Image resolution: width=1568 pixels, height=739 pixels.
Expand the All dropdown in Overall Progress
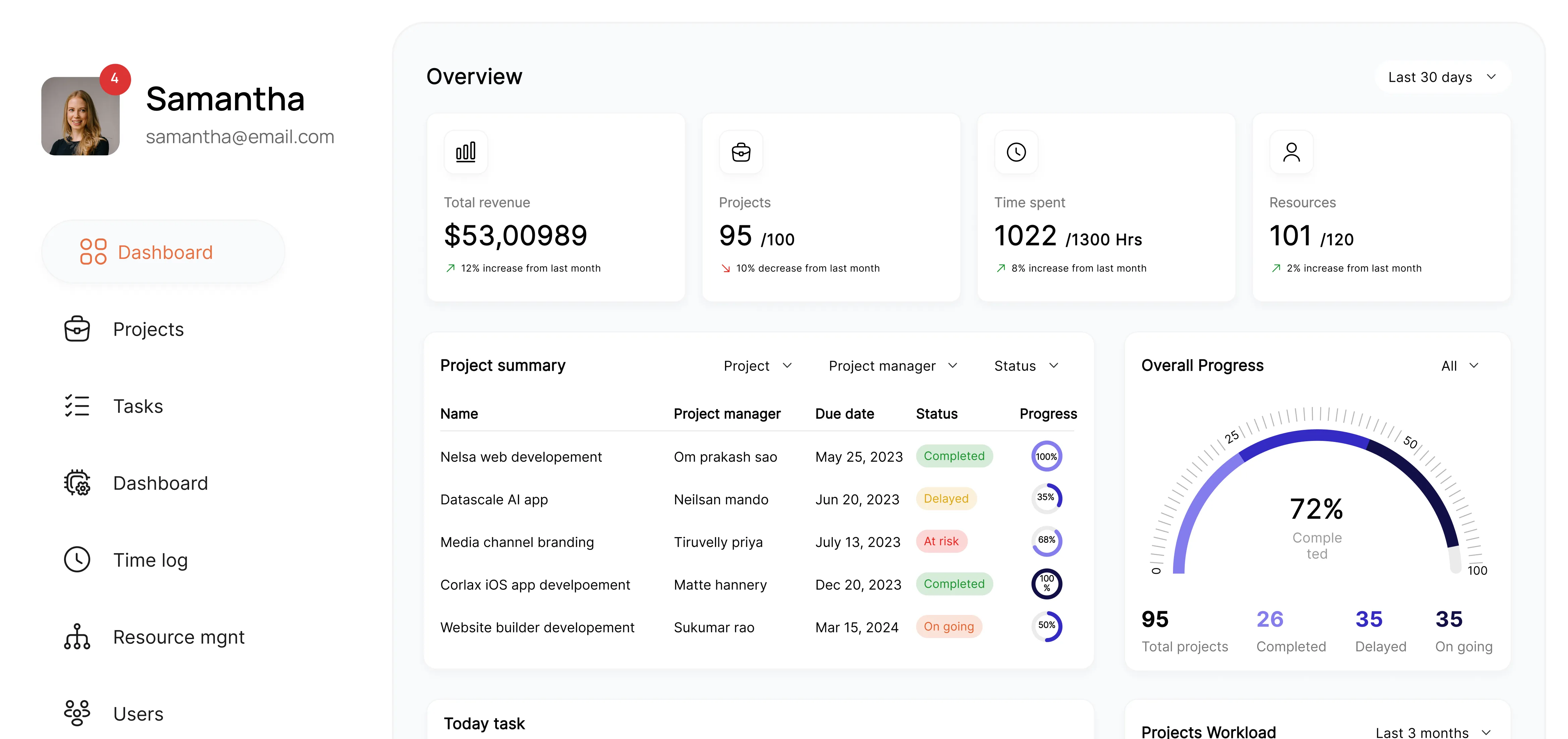(1460, 366)
